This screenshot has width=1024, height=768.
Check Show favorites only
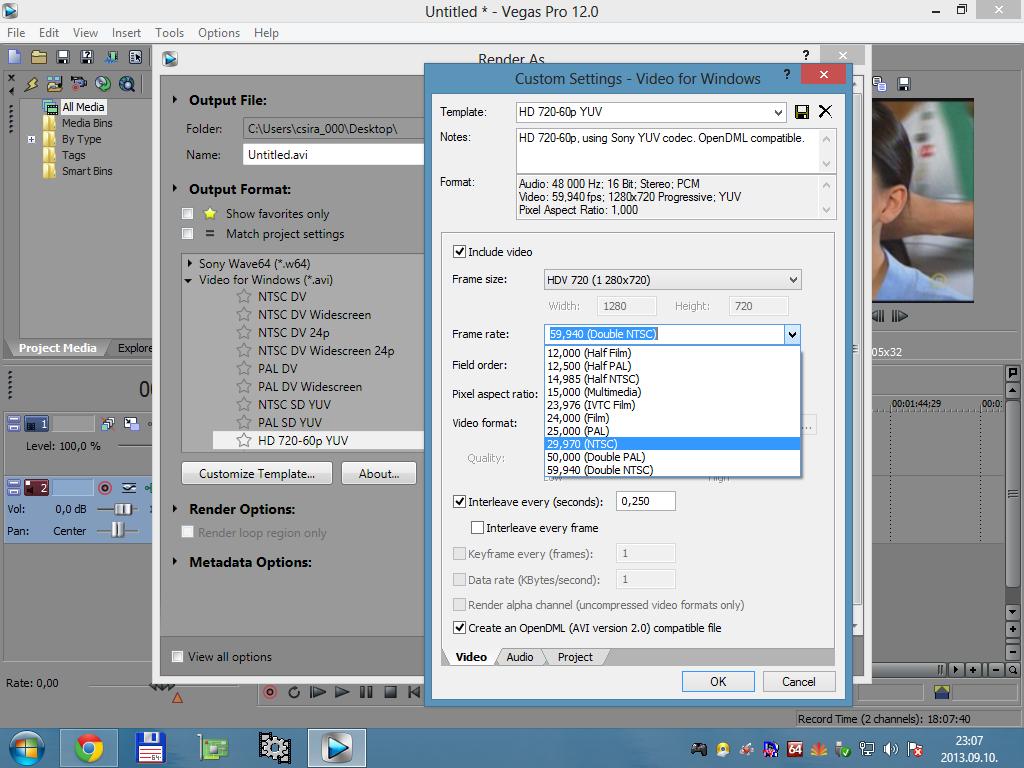(187, 214)
